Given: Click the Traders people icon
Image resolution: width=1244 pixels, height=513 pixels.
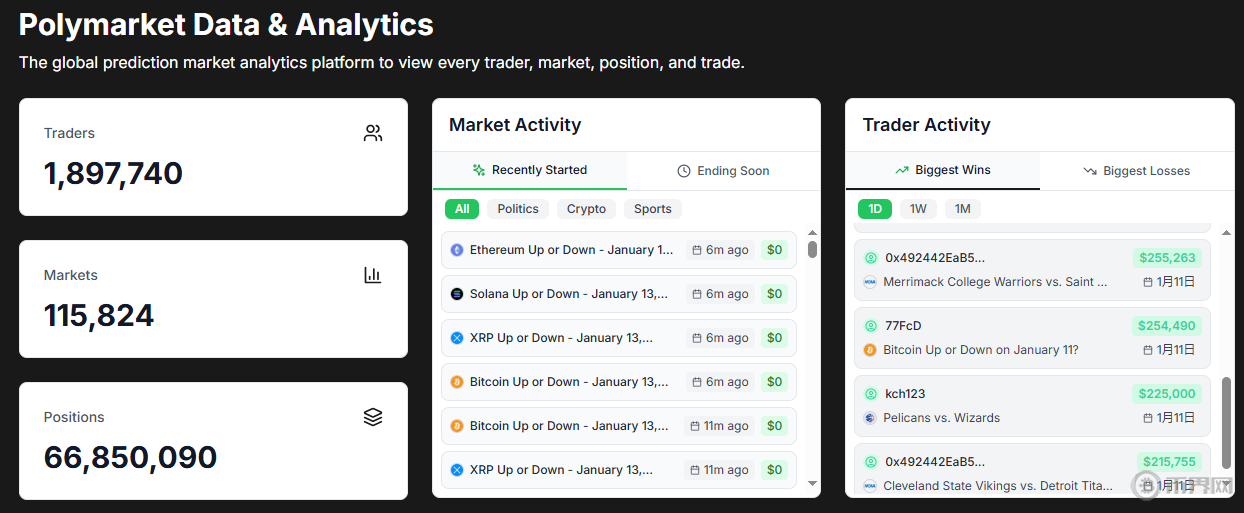Looking at the screenshot, I should click(x=373, y=133).
